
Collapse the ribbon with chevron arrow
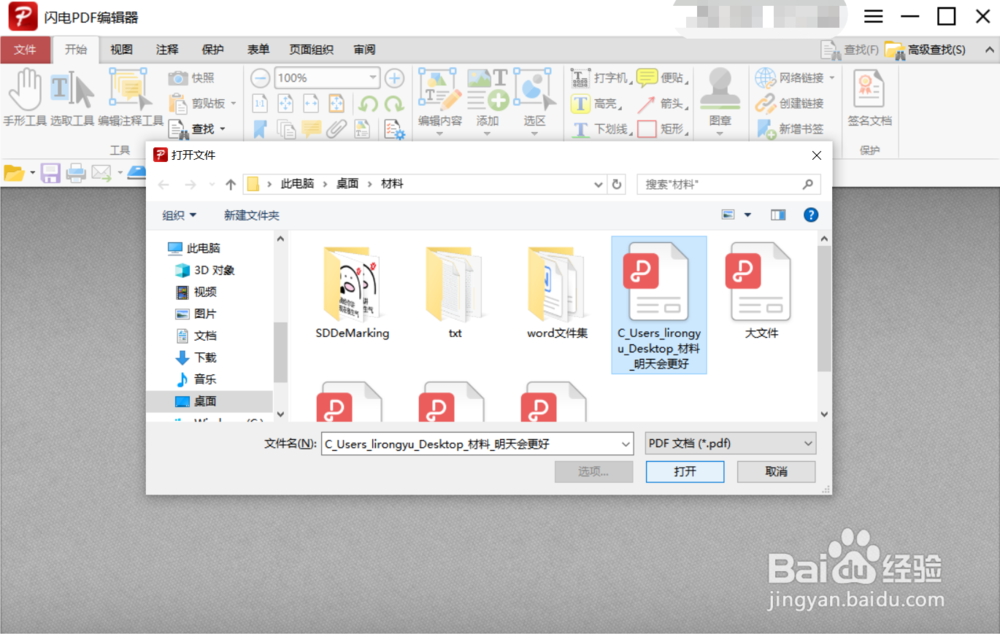coord(989,50)
